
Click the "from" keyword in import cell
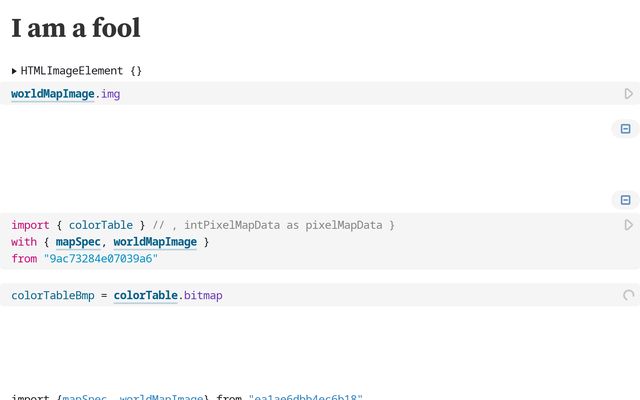point(24,259)
